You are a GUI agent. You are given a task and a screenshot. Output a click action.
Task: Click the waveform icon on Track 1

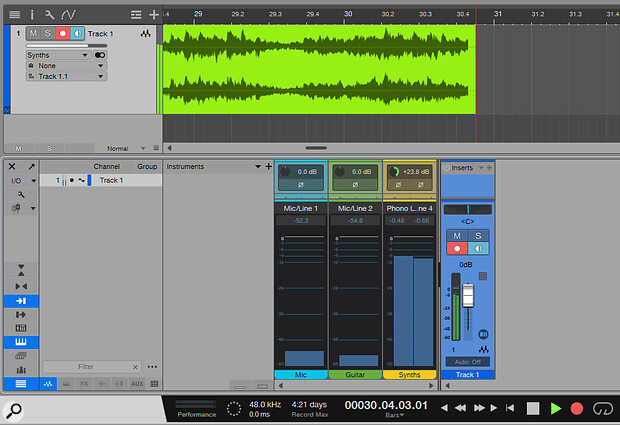pyautogui.click(x=146, y=34)
